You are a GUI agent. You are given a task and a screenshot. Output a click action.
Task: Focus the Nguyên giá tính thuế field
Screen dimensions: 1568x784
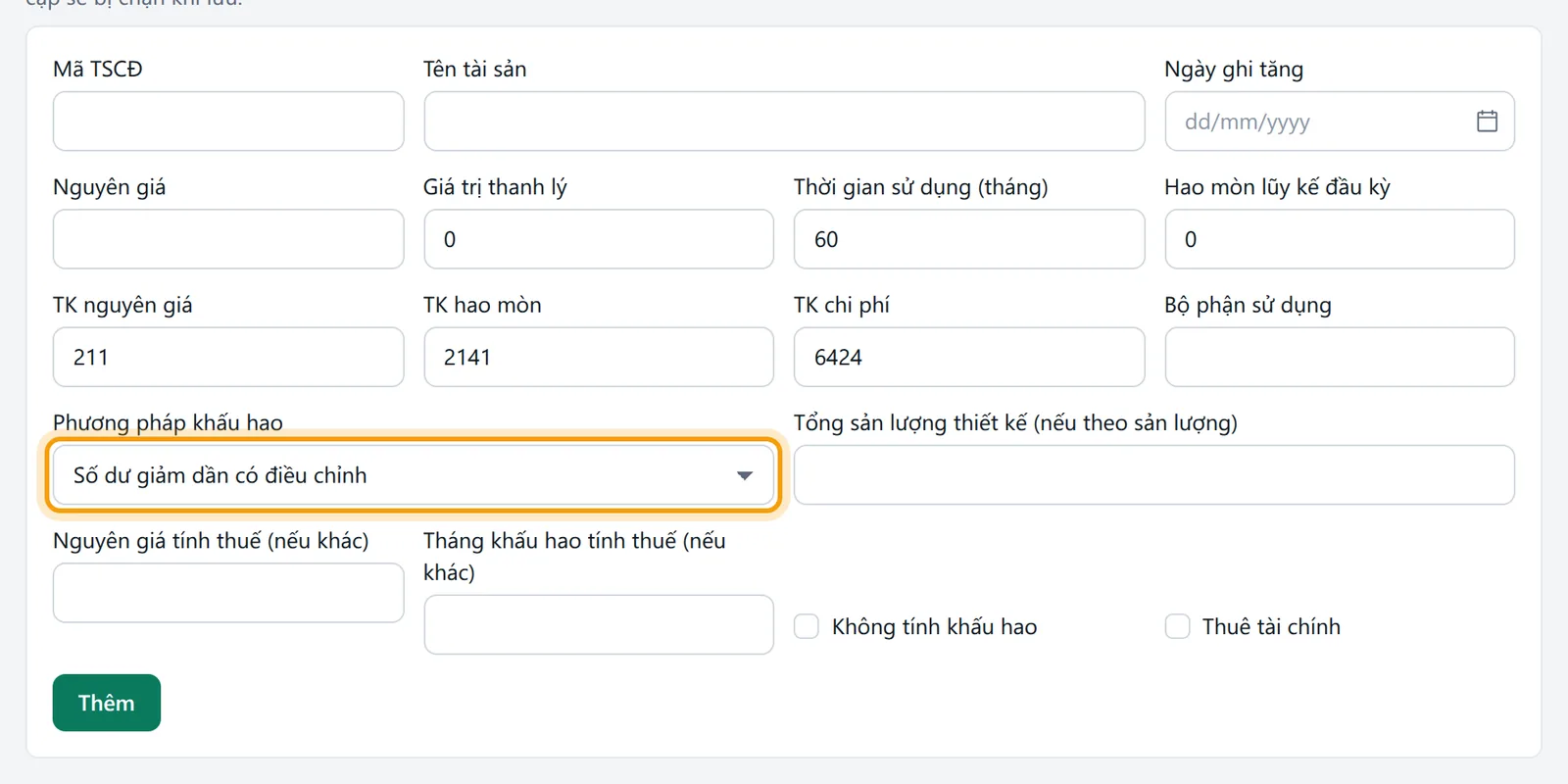click(228, 593)
